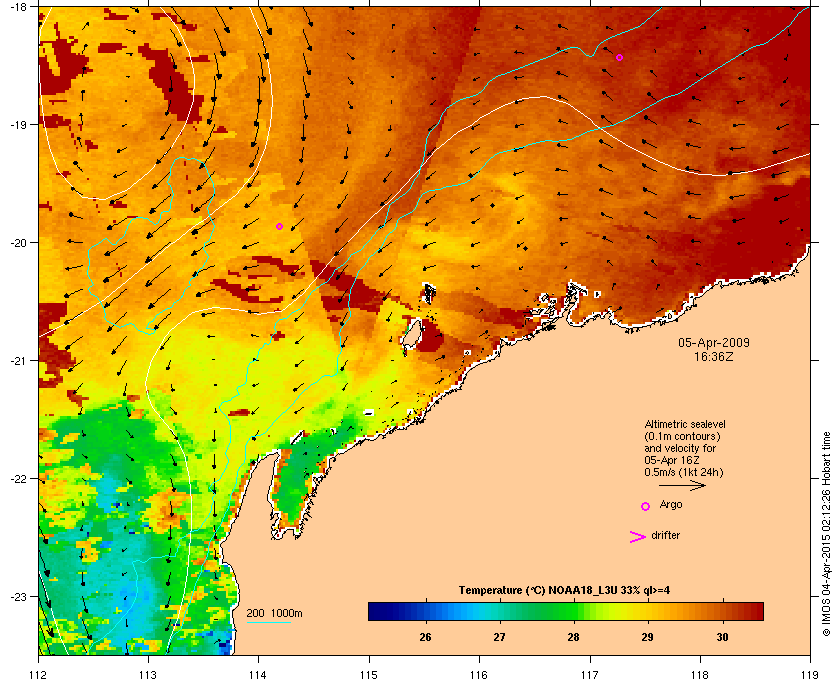
Task: Click the date text '05-Apr-2009'
Action: click(x=714, y=342)
